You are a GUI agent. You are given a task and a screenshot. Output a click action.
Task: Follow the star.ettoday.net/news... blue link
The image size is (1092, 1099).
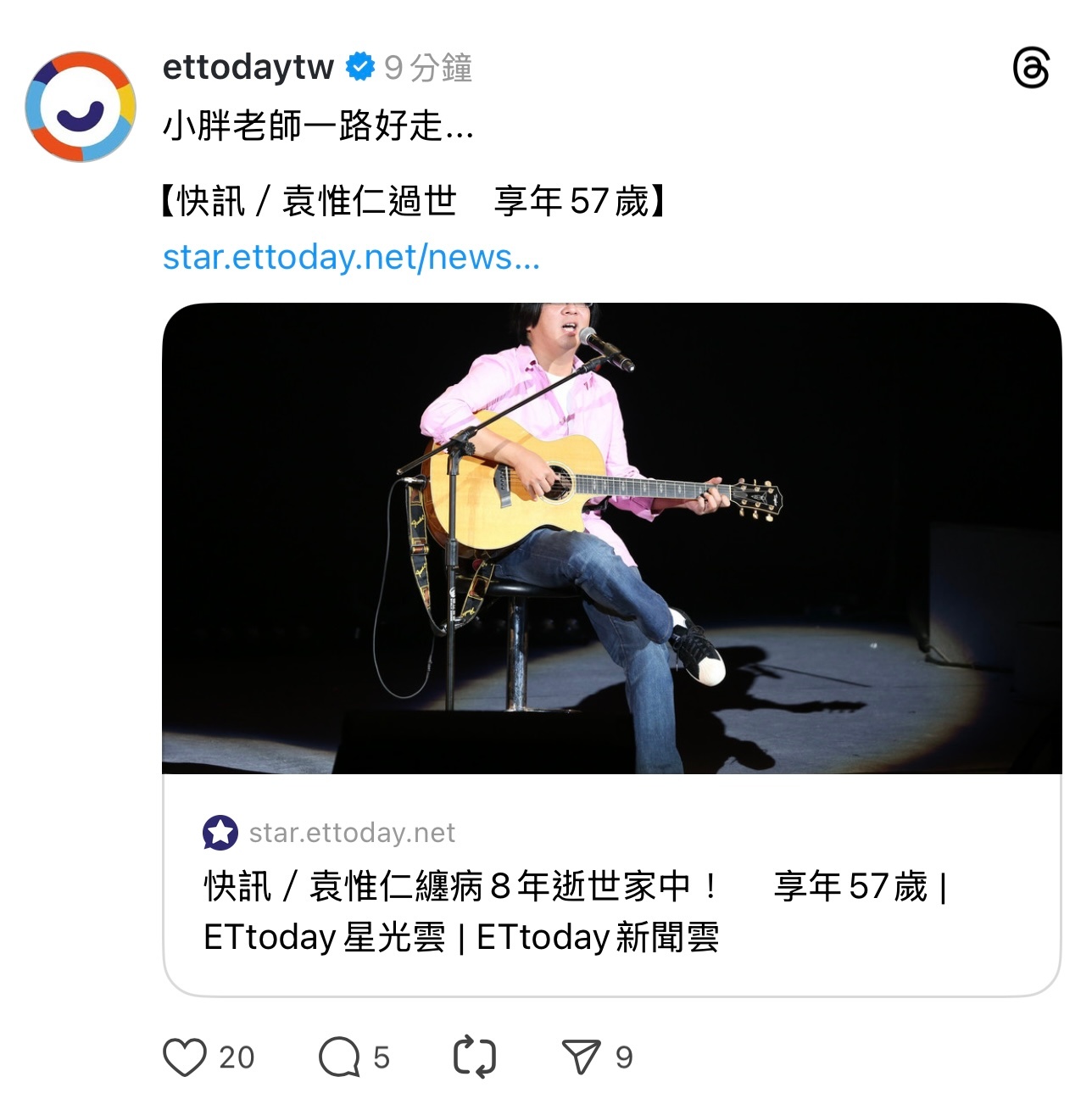click(351, 257)
